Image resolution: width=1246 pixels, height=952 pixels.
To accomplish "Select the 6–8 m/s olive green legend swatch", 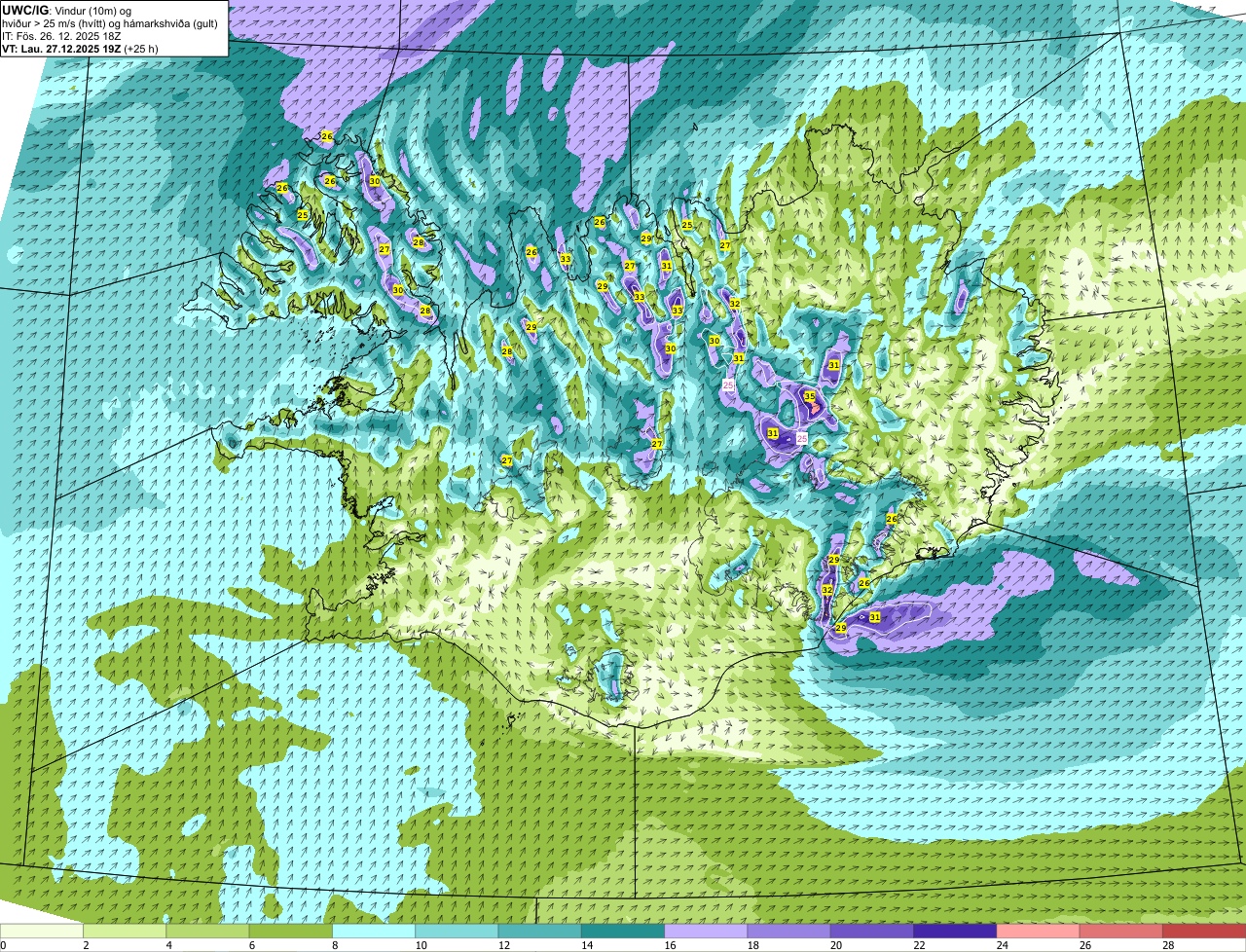I will click(290, 931).
